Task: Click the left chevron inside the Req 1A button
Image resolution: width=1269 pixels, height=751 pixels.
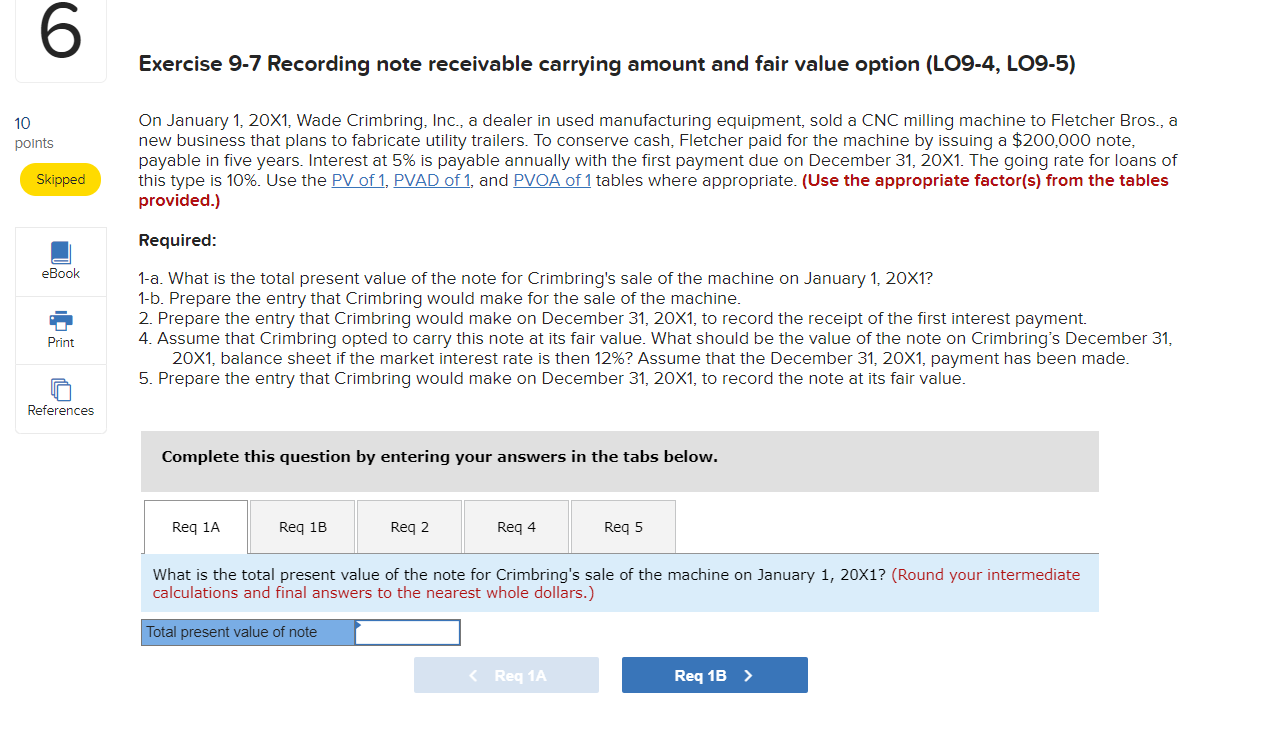Action: tap(473, 675)
